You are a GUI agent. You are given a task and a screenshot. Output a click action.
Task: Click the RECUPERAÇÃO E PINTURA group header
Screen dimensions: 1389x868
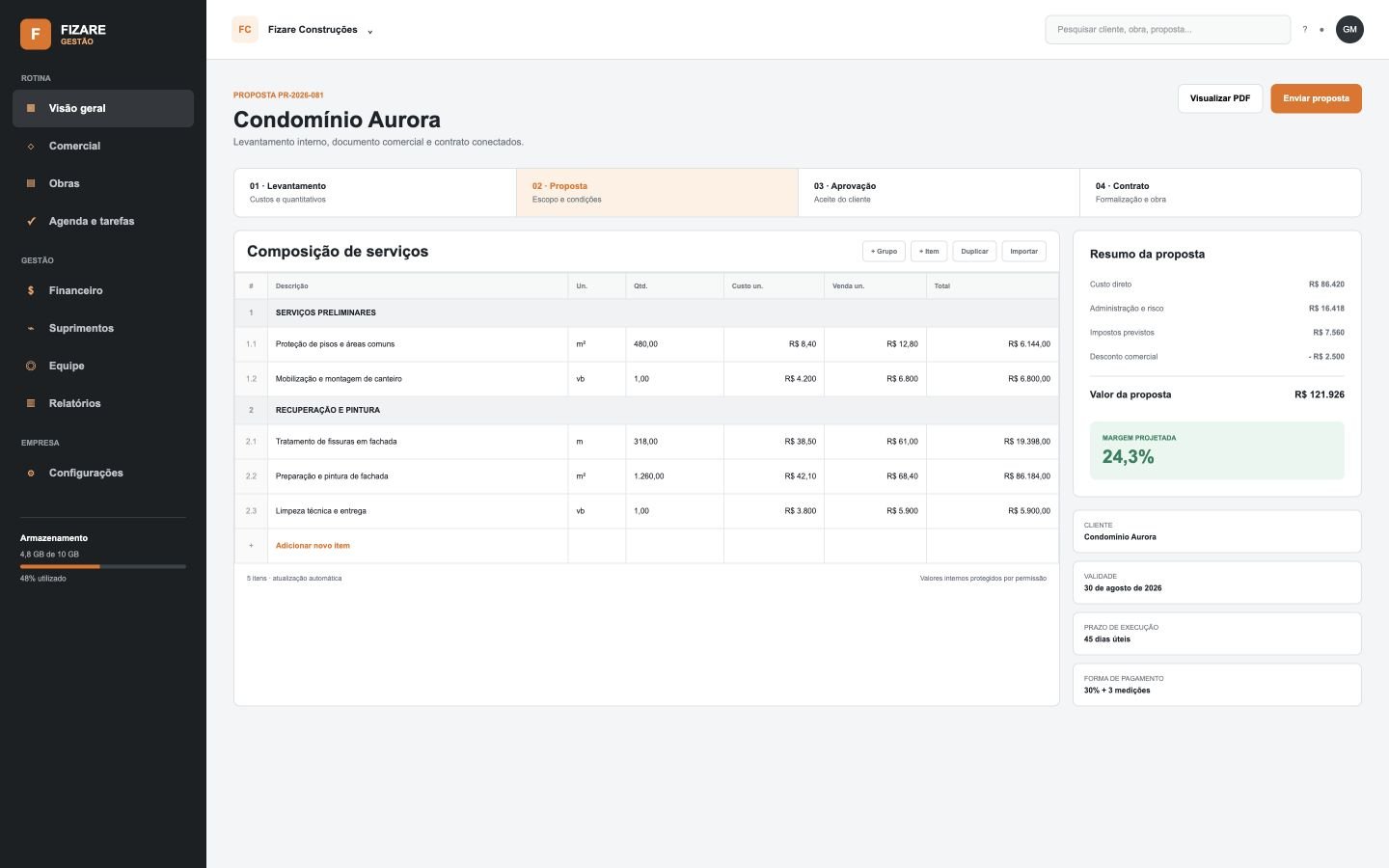click(646, 410)
